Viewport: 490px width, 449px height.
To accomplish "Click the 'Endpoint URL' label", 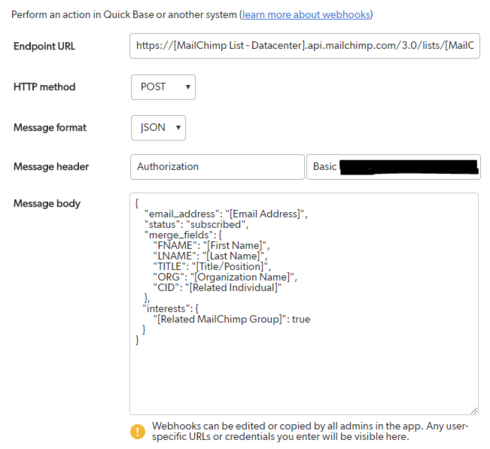I will tap(44, 46).
